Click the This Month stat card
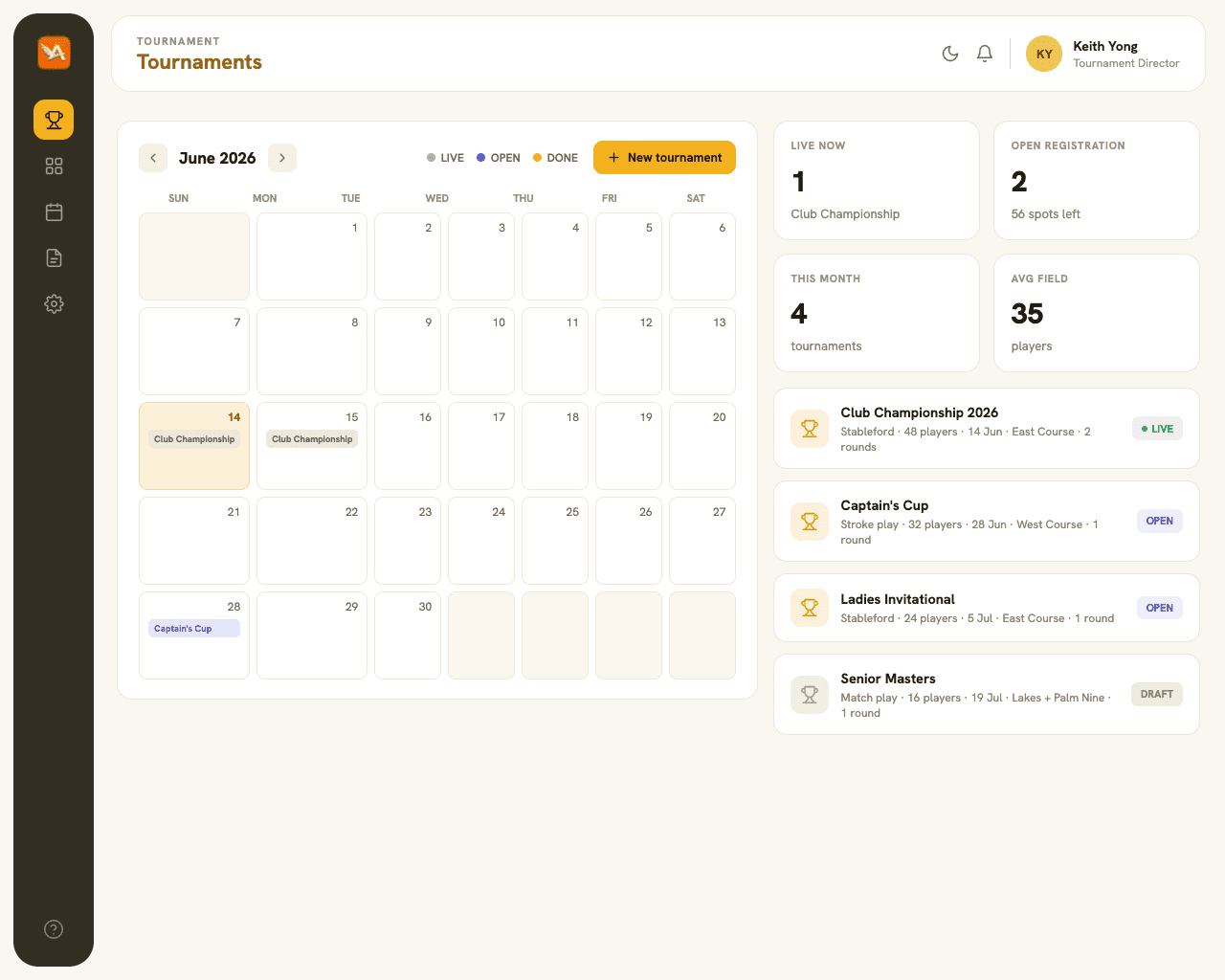 pyautogui.click(x=877, y=313)
